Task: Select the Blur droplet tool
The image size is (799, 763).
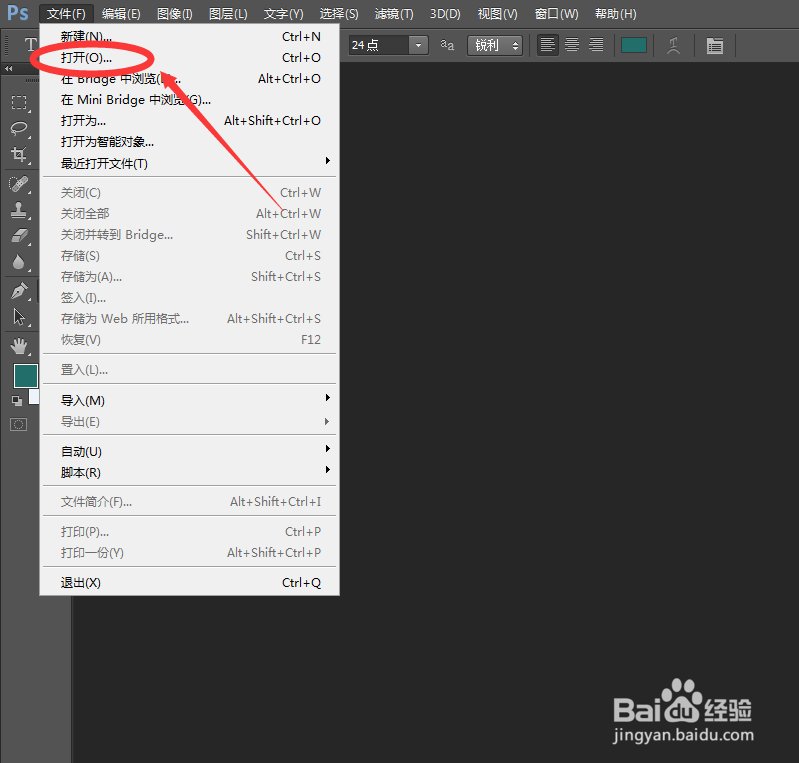Action: click(19, 262)
